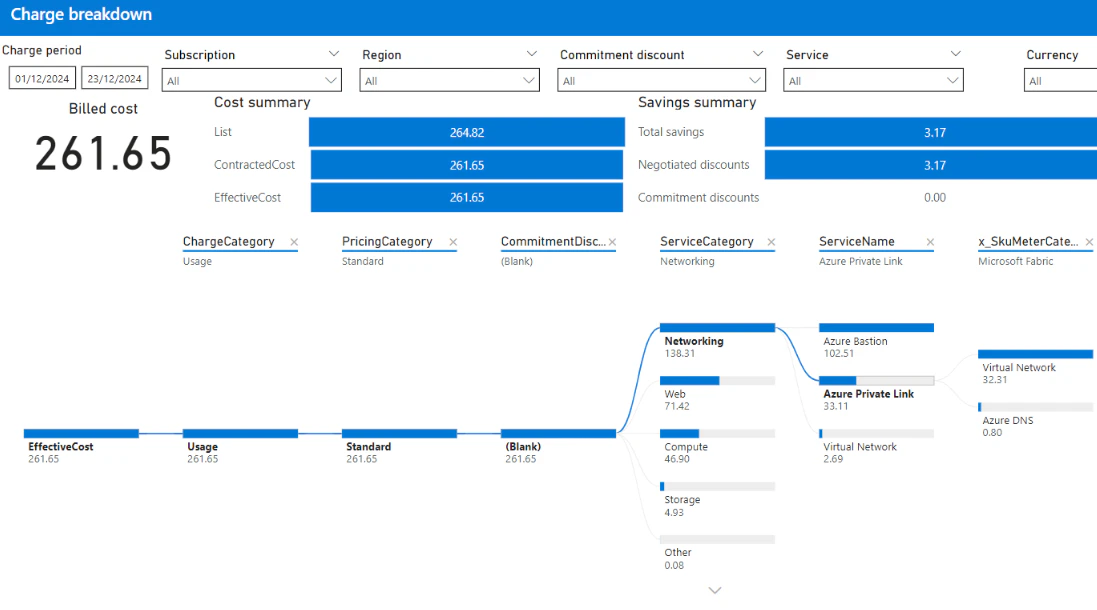Viewport: 1097px width, 610px height.
Task: Collapse the Subscription slicer header chevron
Action: point(334,54)
